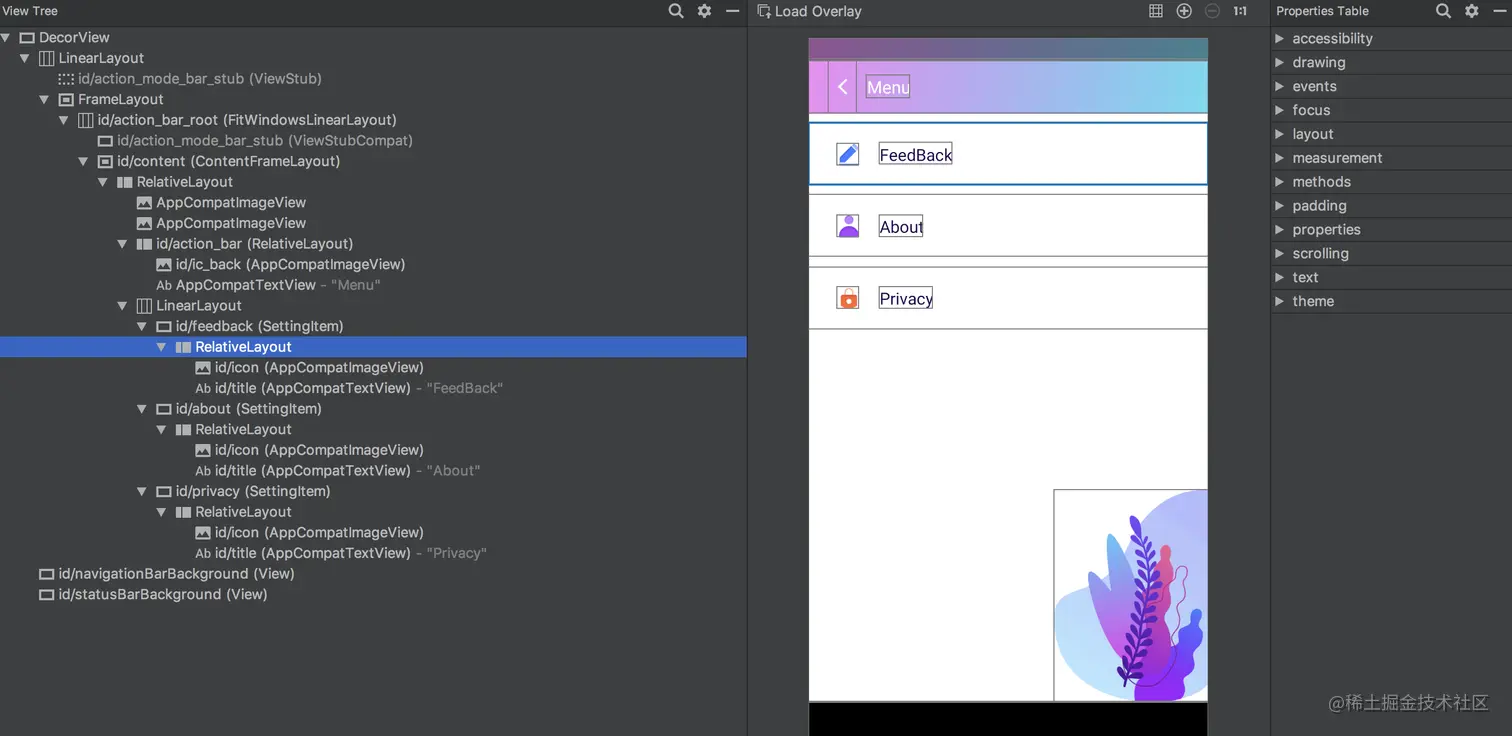Click the FeedBack item in the preview
The width and height of the screenshot is (1512, 736).
coord(914,154)
